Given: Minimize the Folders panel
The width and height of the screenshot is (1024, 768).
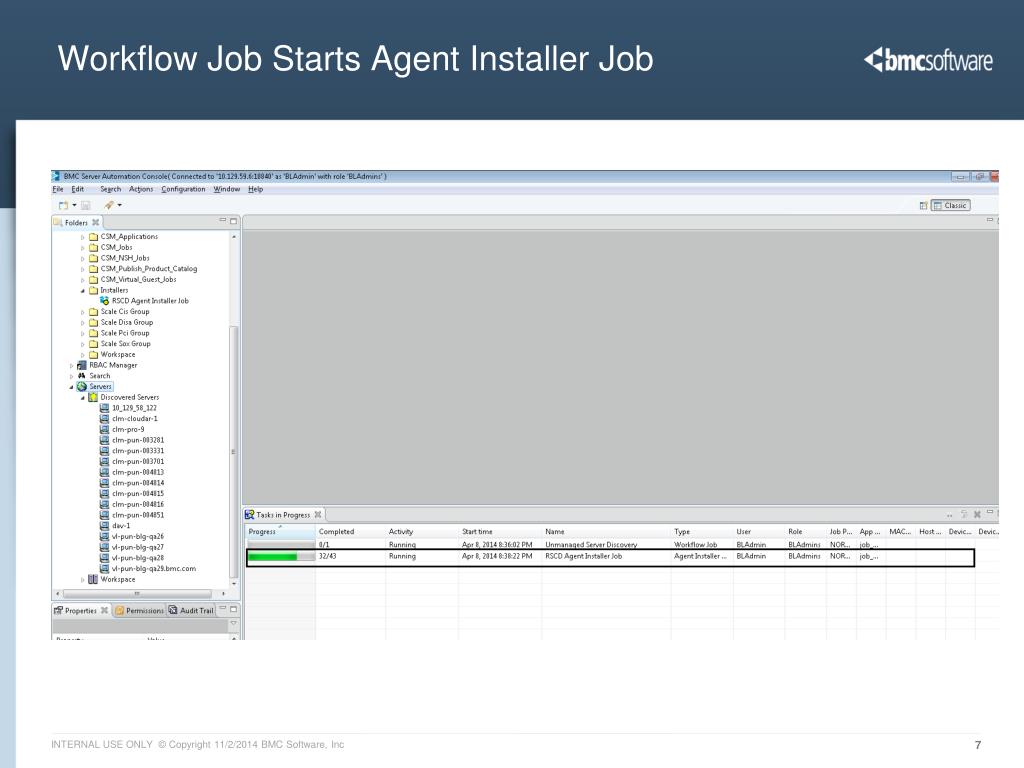Looking at the screenshot, I should (x=223, y=221).
